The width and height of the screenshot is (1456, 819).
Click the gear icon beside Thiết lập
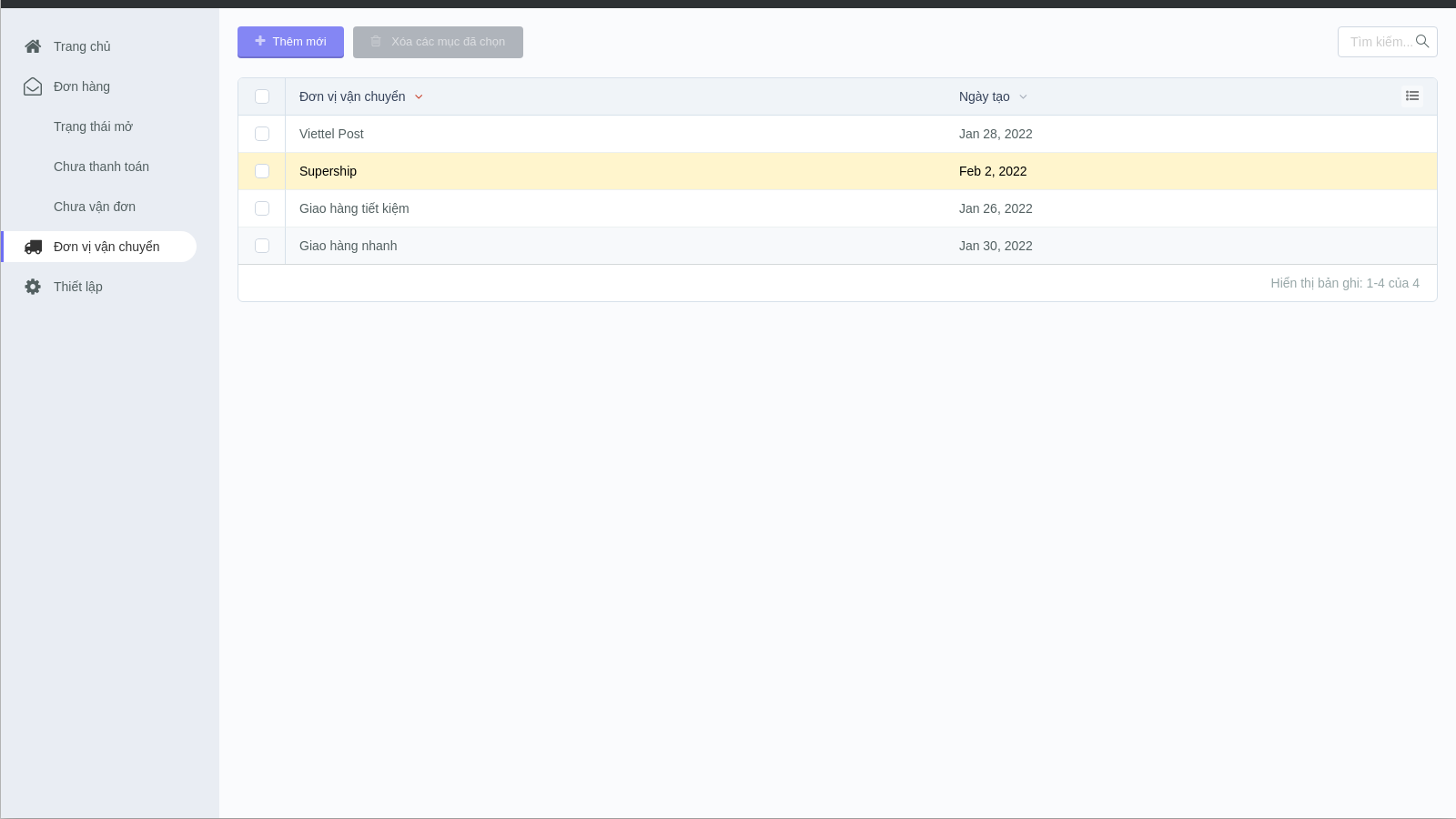[33, 287]
